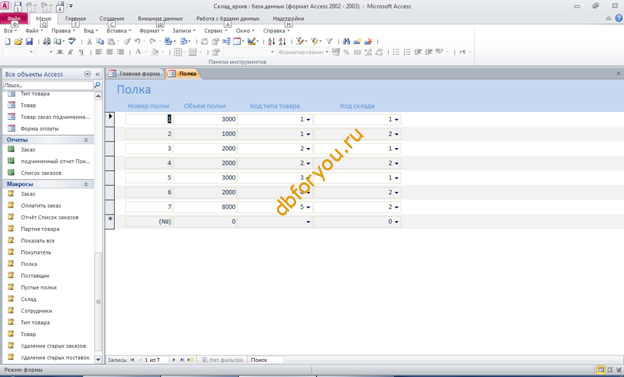
Task: Click the fill color bucket icon
Action: tap(155, 52)
